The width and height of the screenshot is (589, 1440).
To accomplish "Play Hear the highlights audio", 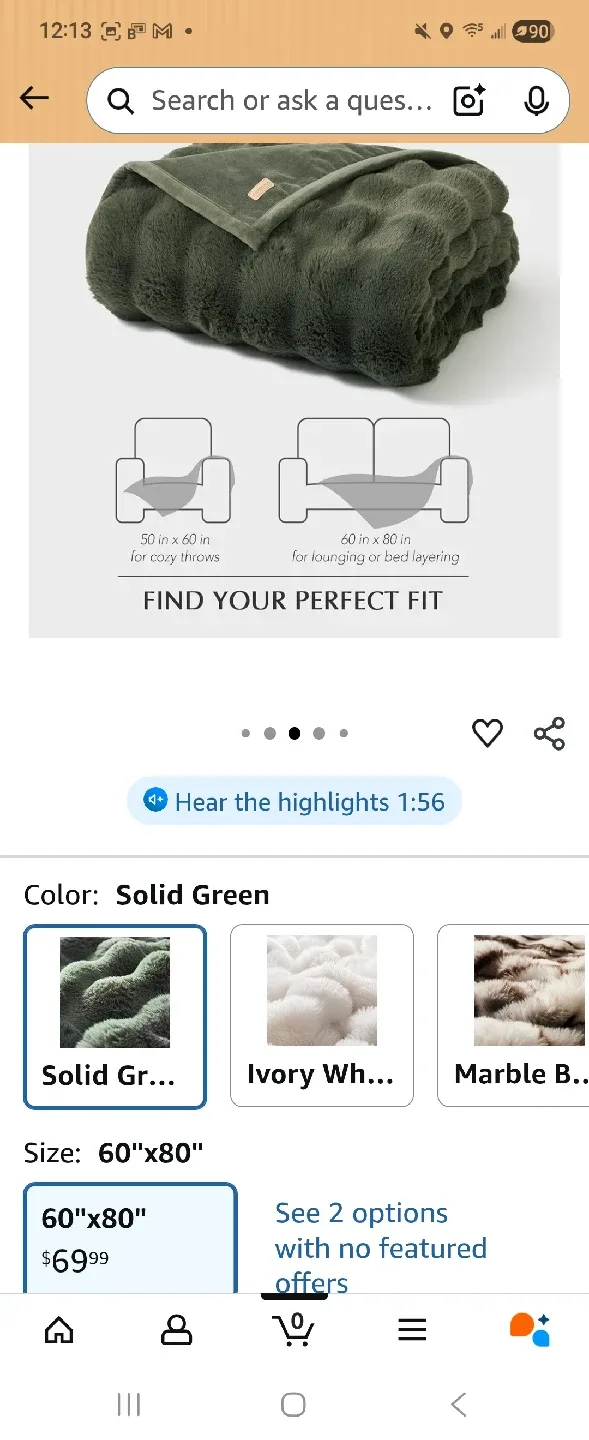I will [293, 800].
